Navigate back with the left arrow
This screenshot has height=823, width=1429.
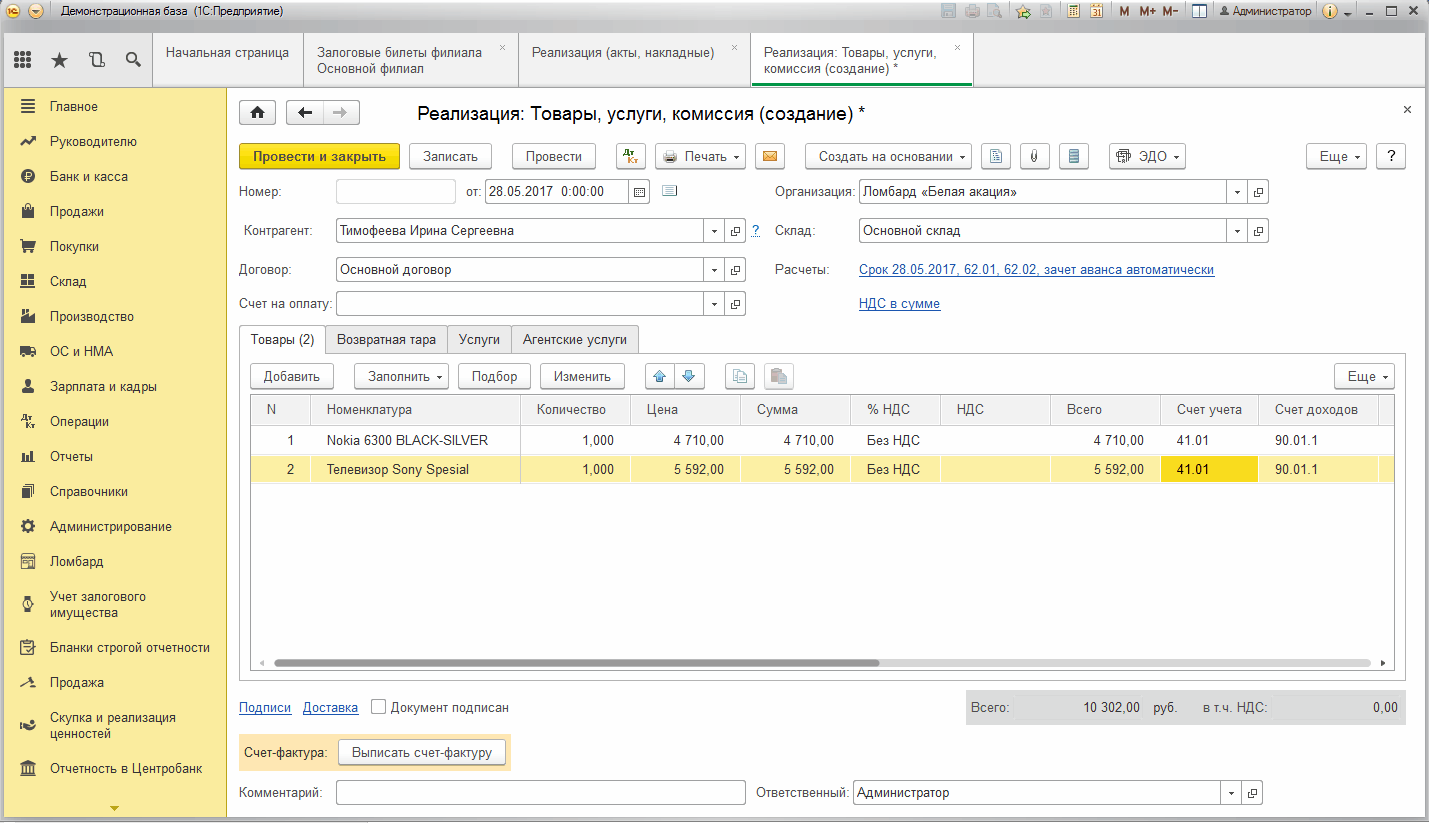(x=305, y=113)
